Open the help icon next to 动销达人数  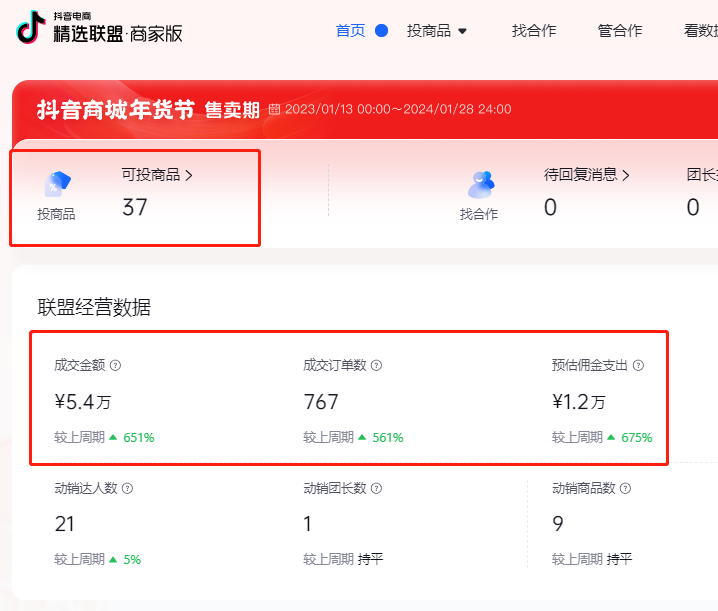(x=127, y=489)
